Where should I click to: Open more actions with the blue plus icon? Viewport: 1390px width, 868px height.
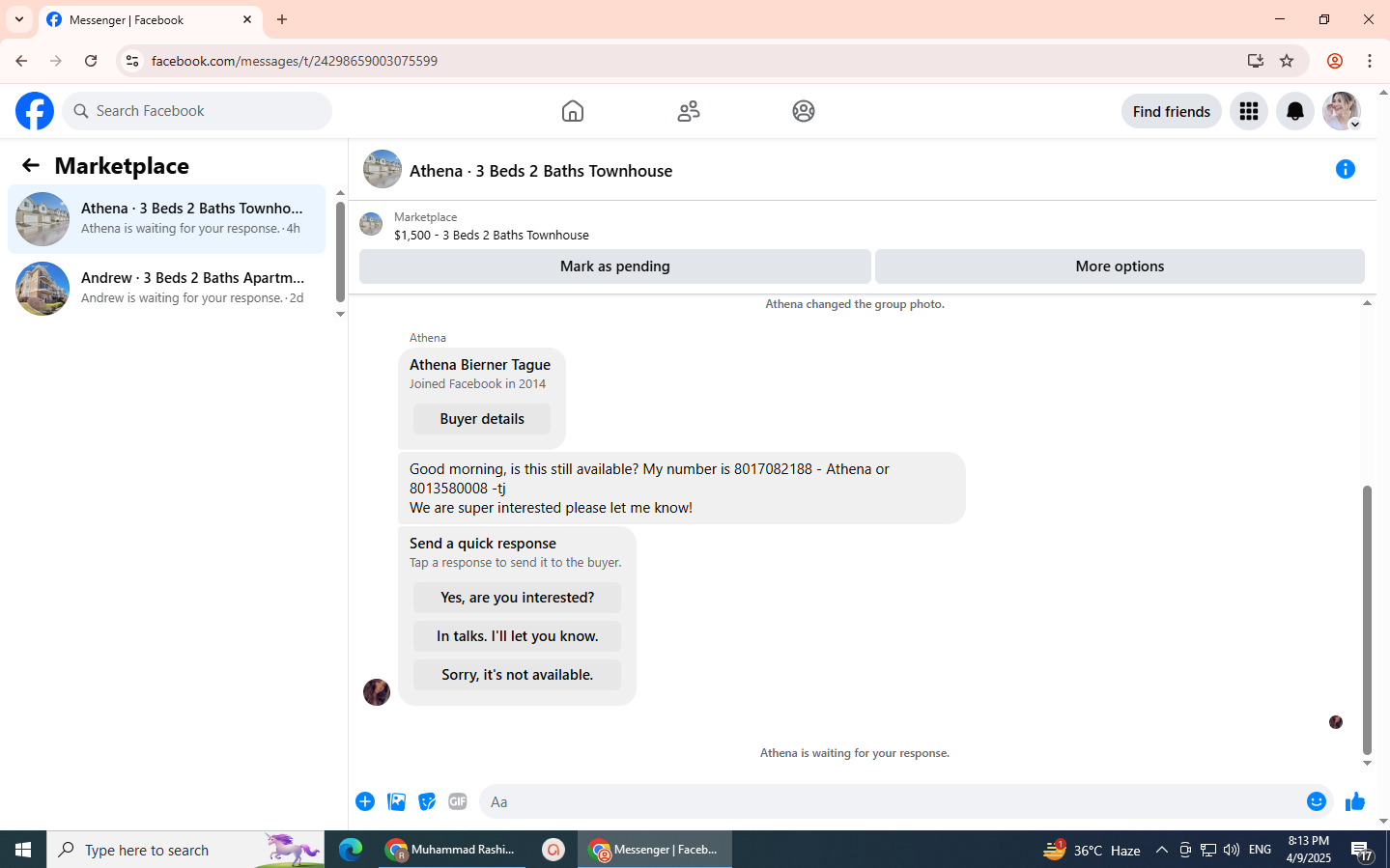pyautogui.click(x=365, y=801)
